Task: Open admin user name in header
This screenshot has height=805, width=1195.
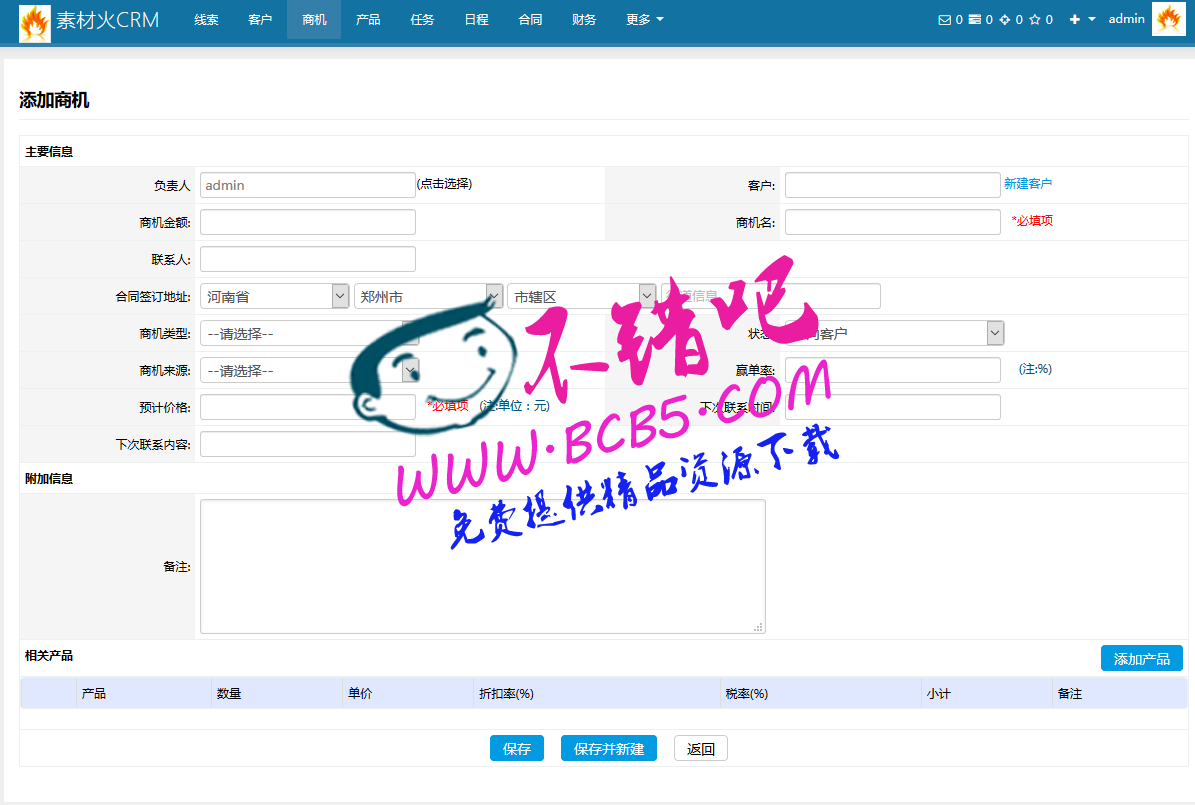Action: click(1126, 19)
